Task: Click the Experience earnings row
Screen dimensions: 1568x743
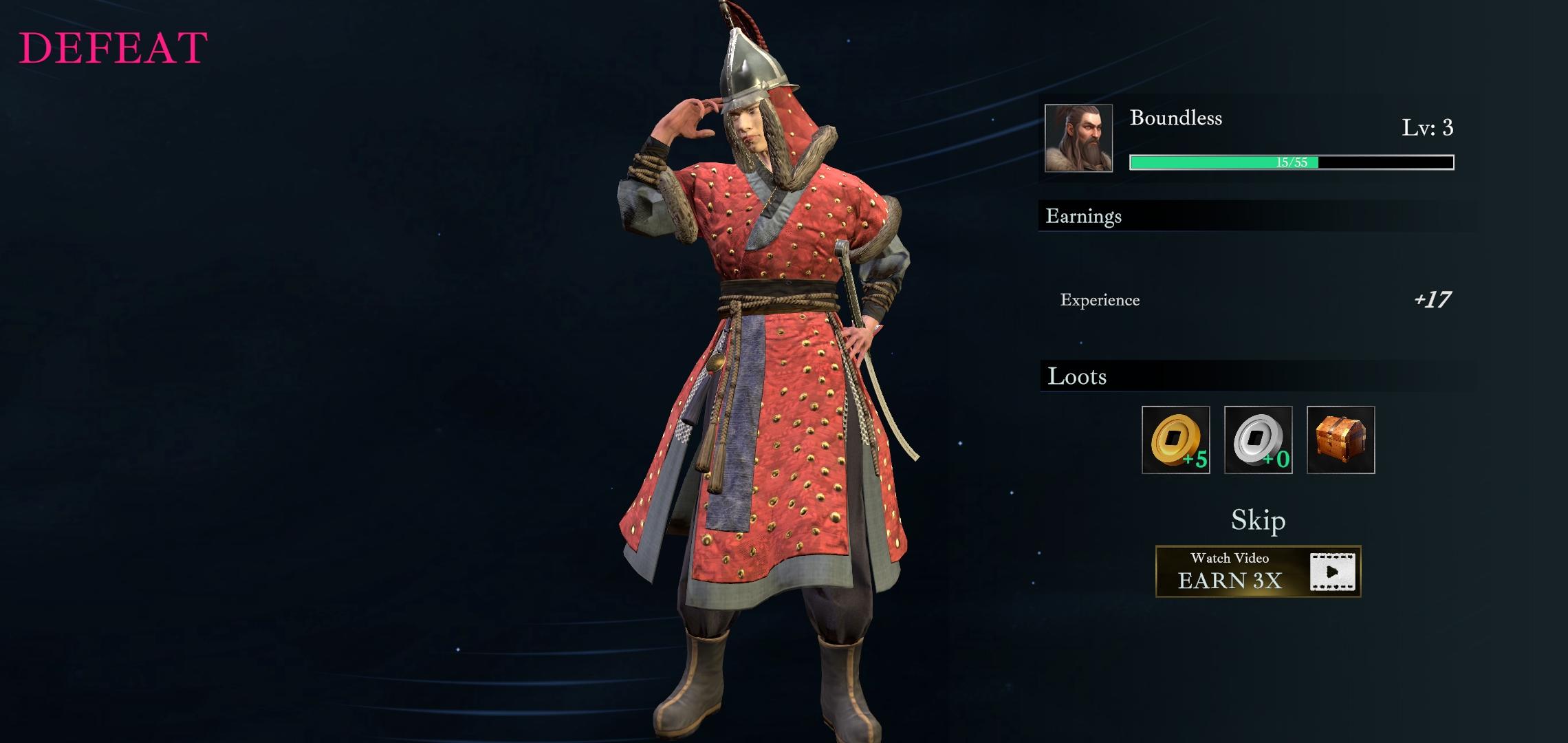Action: point(1257,300)
